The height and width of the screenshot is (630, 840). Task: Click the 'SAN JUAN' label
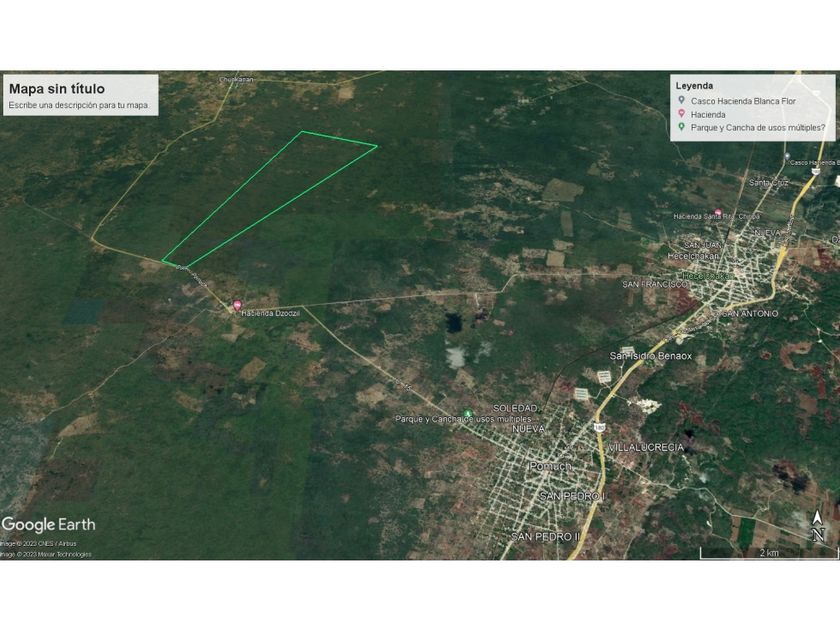pyautogui.click(x=703, y=245)
